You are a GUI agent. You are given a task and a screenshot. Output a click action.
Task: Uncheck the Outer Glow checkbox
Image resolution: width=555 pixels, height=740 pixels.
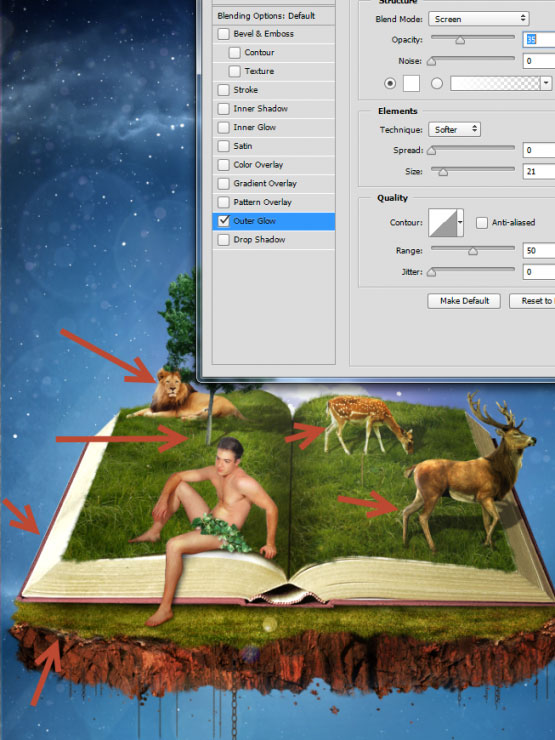[x=224, y=220]
